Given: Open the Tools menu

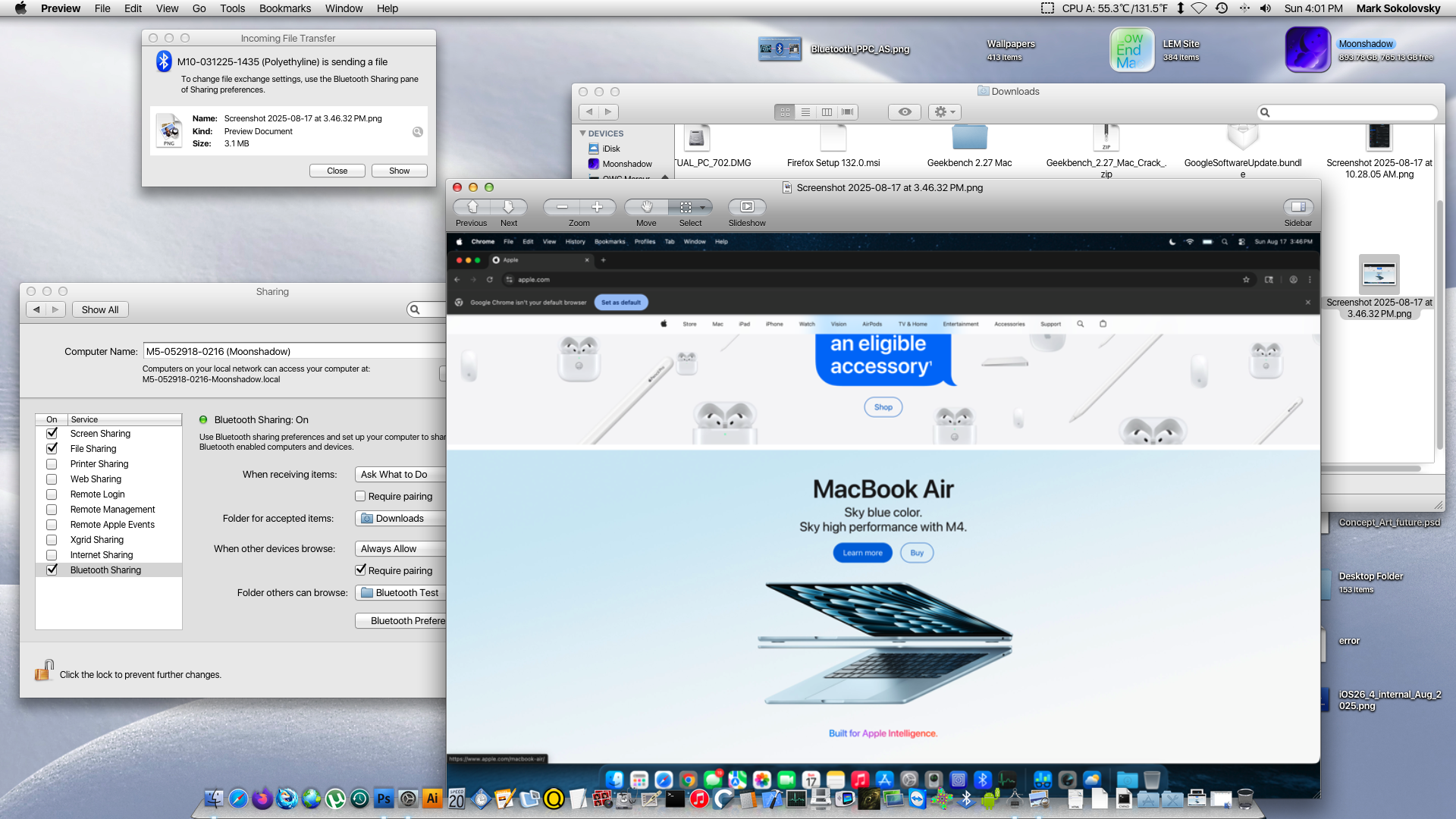Looking at the screenshot, I should click(x=232, y=8).
